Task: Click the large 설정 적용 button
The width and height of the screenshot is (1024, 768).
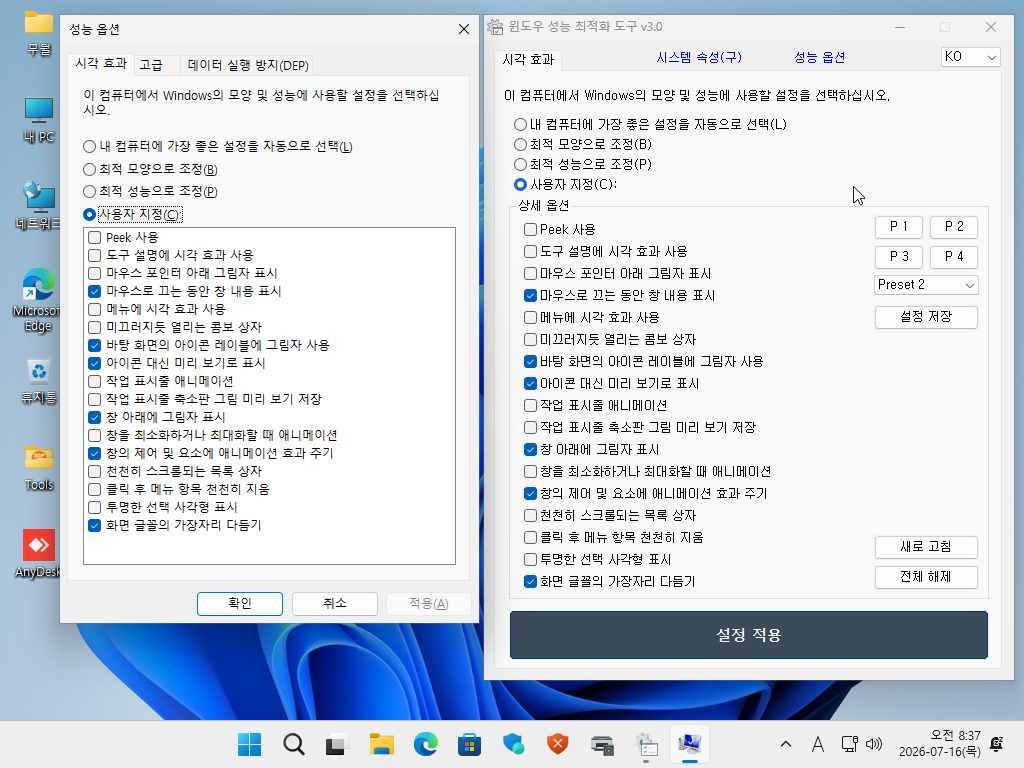Action: point(748,635)
